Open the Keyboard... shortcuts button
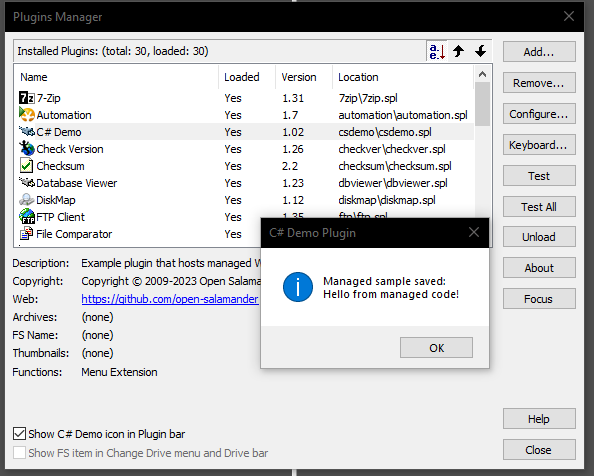 539,145
